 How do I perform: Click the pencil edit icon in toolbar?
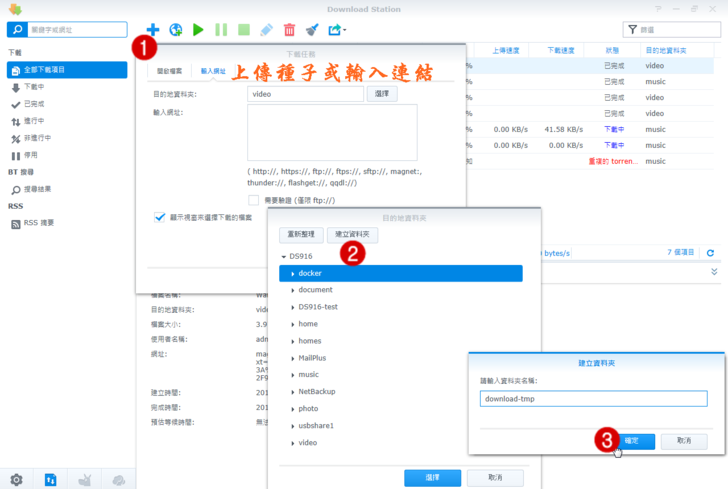click(x=266, y=30)
